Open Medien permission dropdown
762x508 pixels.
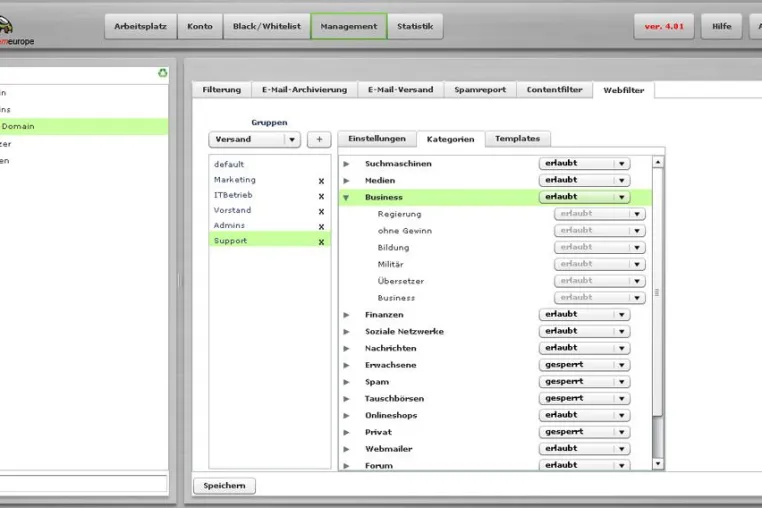coord(585,180)
